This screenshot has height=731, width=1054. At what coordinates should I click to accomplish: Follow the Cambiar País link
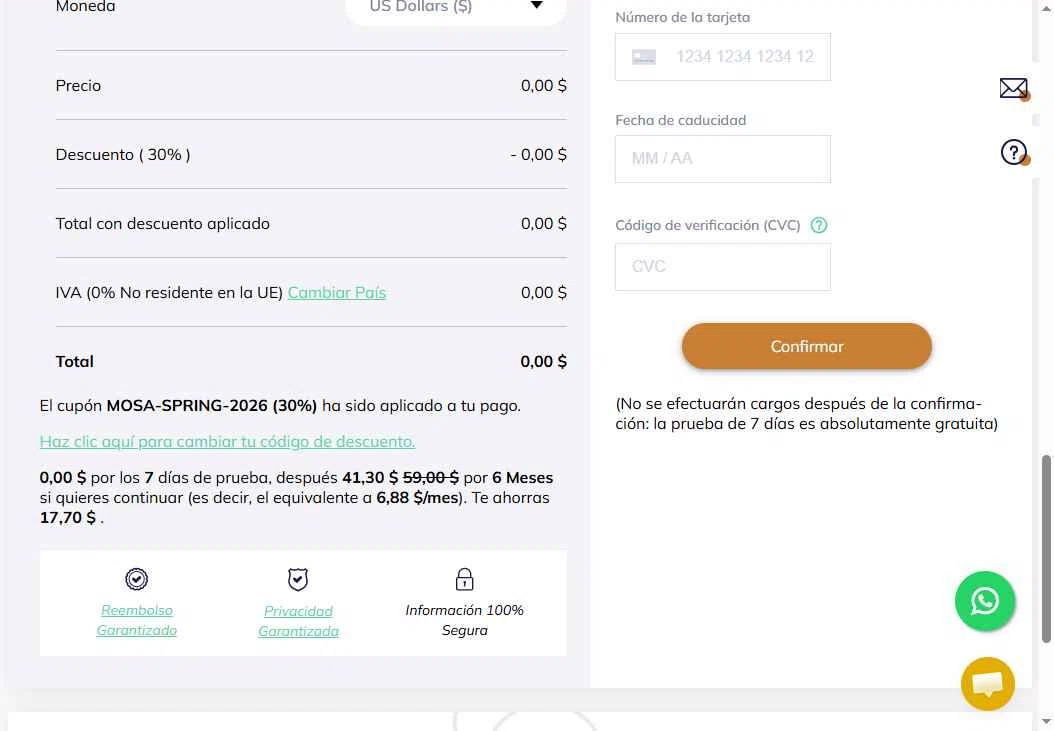pos(337,293)
